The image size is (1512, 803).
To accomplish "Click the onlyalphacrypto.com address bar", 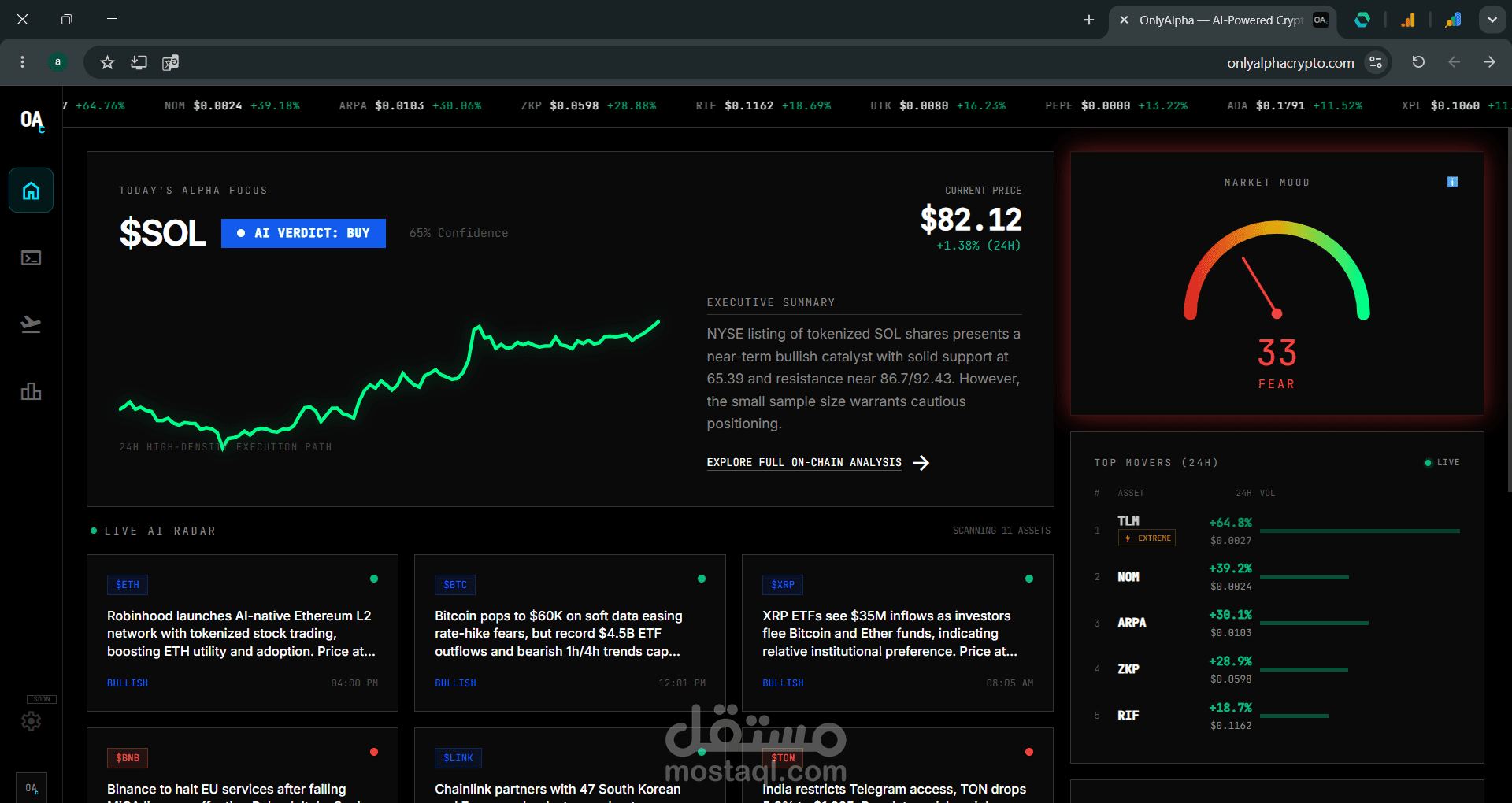I will coord(1290,62).
